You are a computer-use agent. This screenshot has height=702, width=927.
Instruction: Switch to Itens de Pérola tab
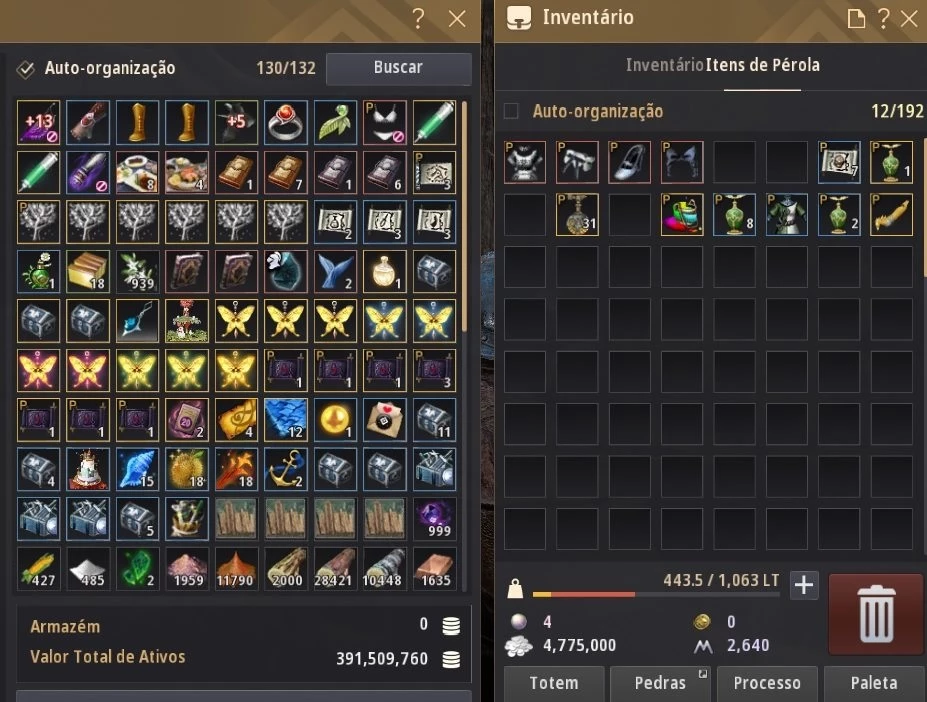click(x=763, y=65)
